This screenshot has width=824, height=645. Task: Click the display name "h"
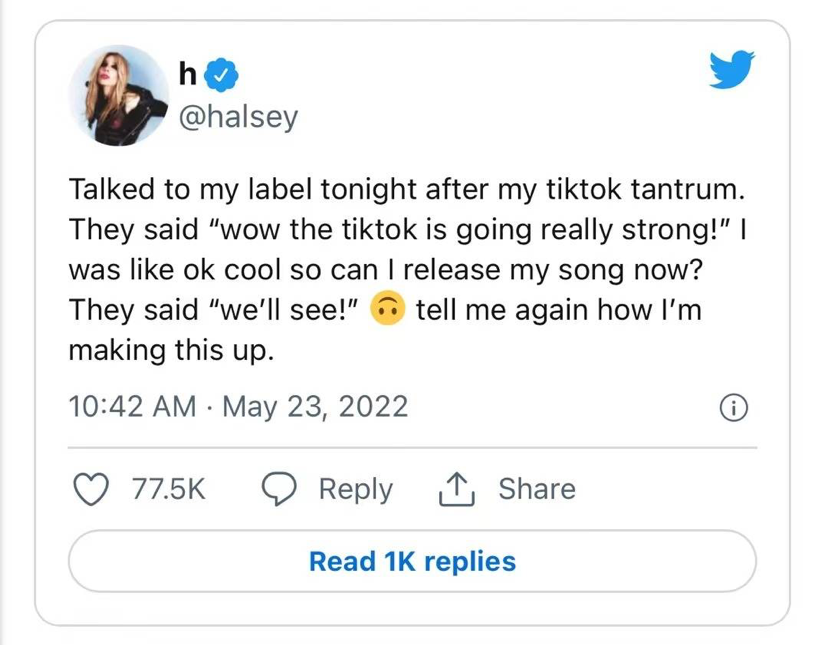tap(187, 74)
